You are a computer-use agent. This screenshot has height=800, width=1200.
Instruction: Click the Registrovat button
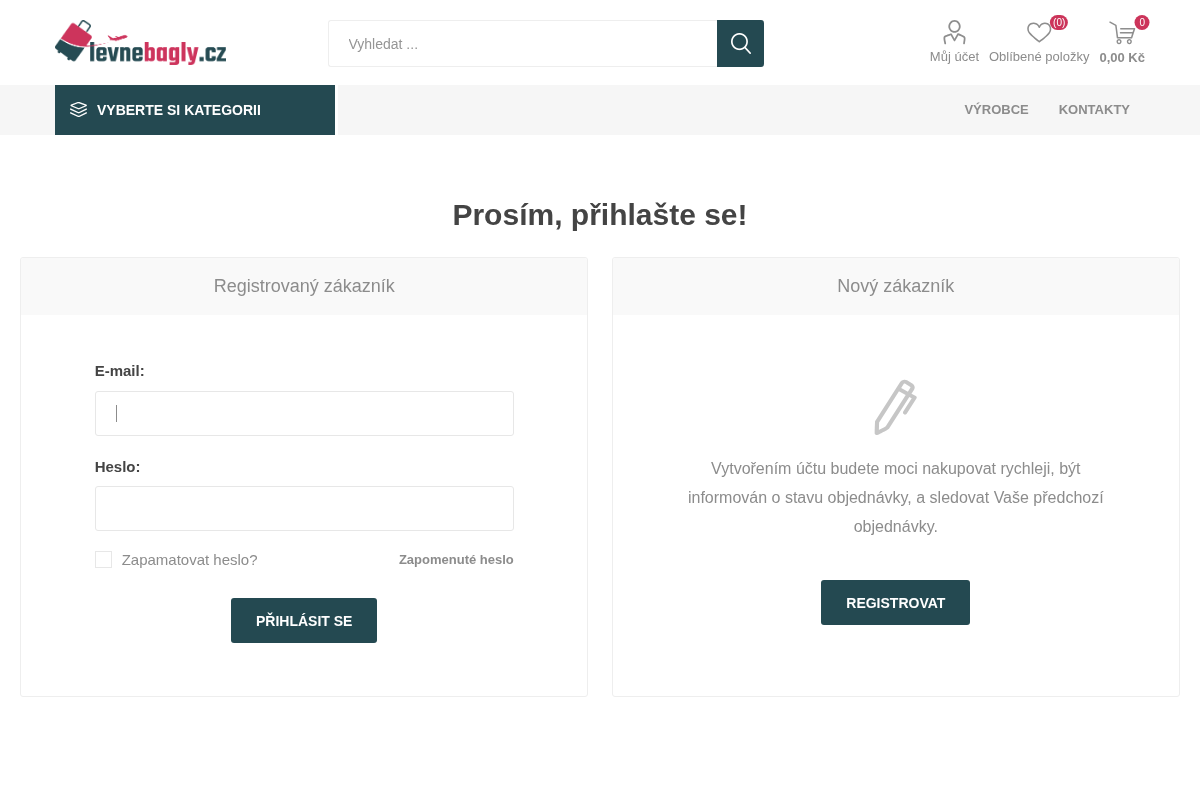895,602
